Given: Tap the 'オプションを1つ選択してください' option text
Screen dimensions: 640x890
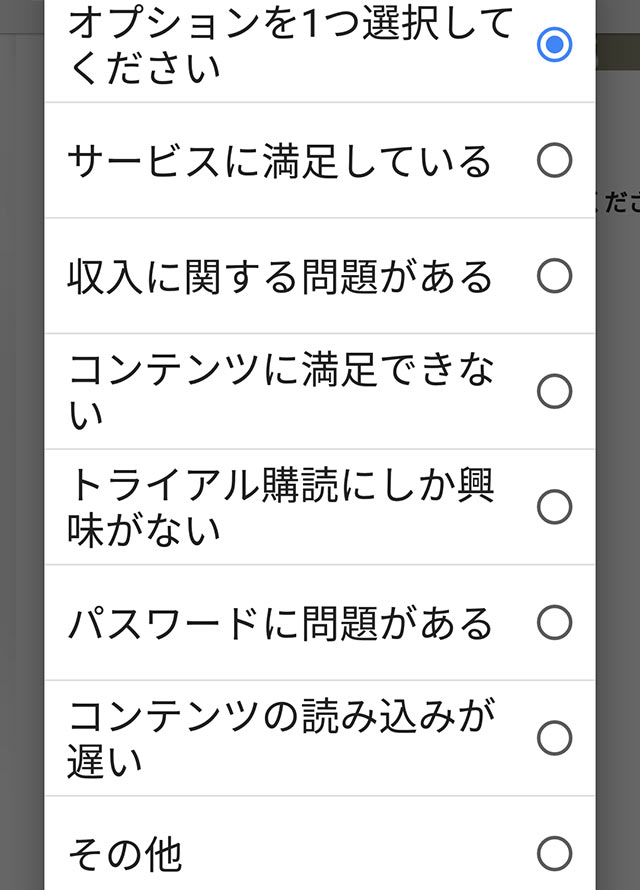Looking at the screenshot, I should 290,45.
